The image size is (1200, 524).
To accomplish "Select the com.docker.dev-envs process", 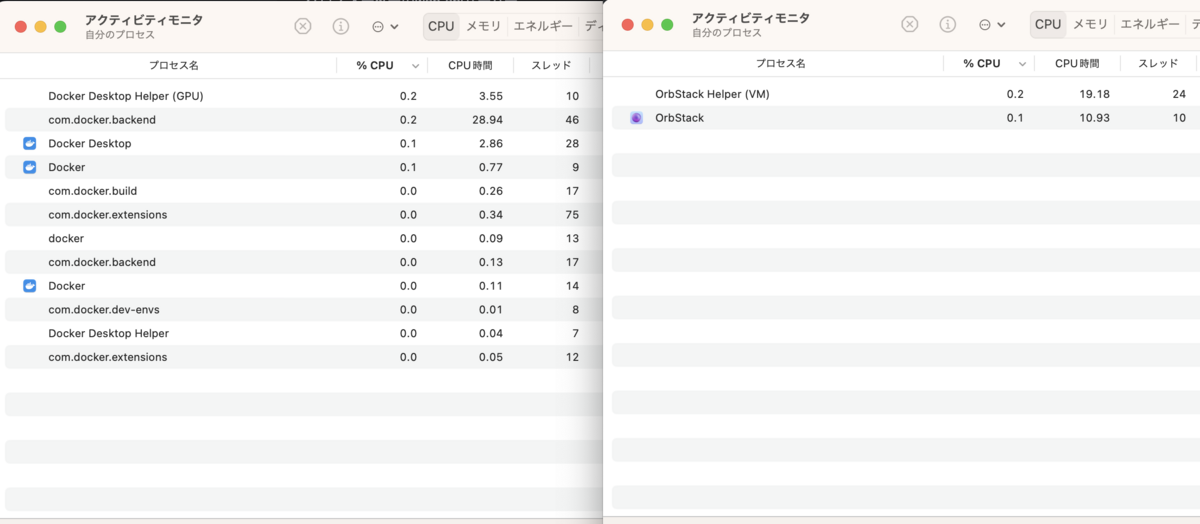I will 104,310.
